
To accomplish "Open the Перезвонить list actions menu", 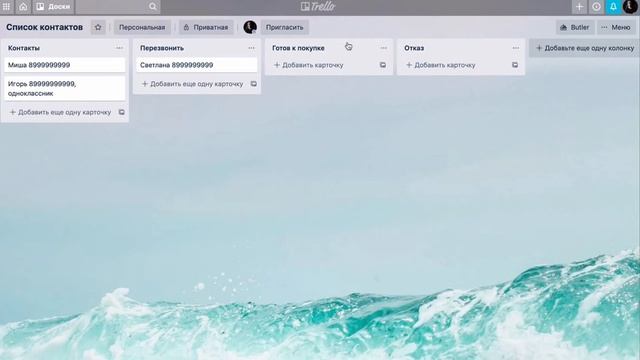I will 251,48.
